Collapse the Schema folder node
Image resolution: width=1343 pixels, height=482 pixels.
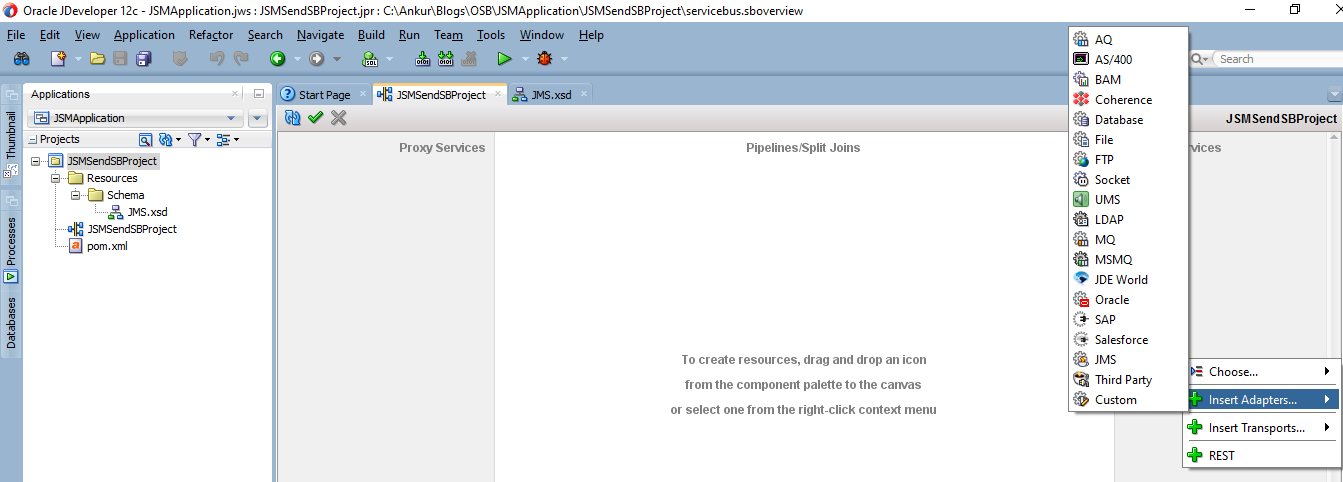(x=75, y=195)
